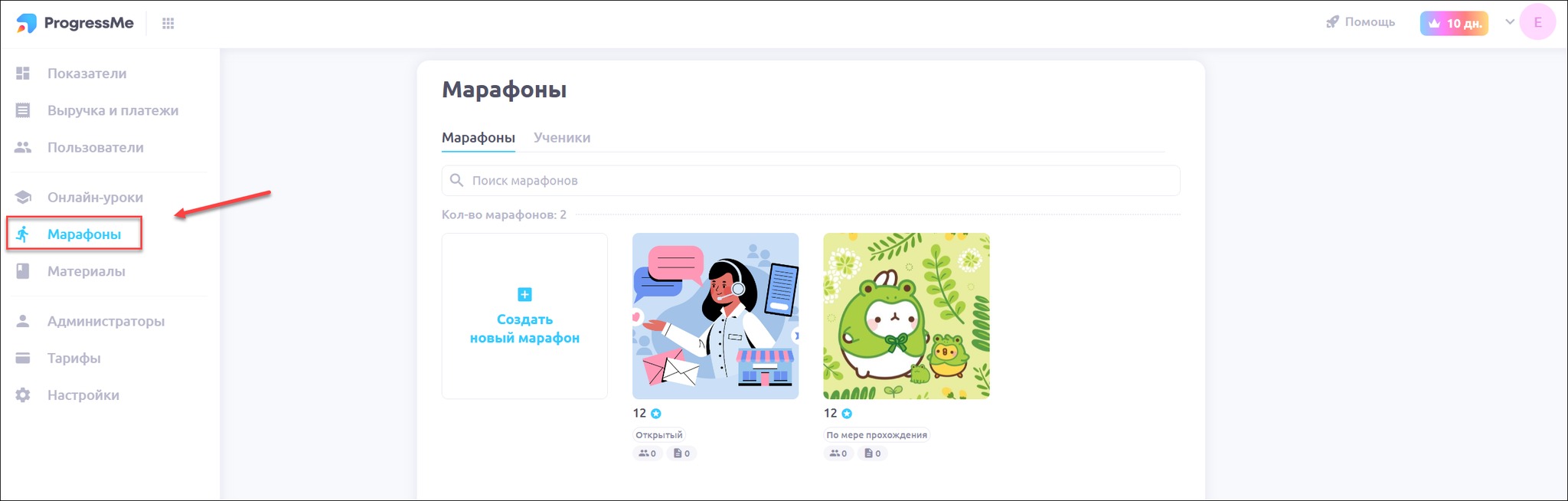Switch to the Ученики tab
The image size is (1568, 501).
(x=562, y=138)
